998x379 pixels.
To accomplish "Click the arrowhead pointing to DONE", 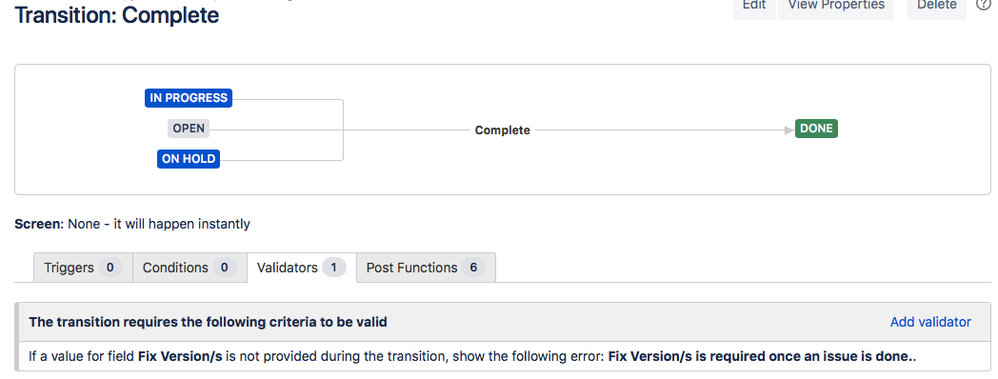I will pyautogui.click(x=790, y=130).
